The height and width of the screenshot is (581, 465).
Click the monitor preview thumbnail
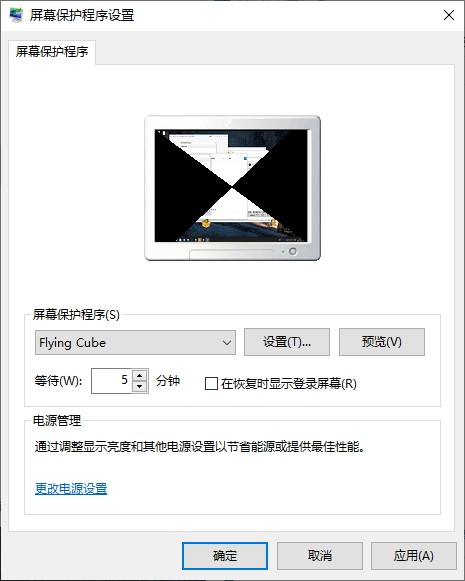click(x=232, y=188)
